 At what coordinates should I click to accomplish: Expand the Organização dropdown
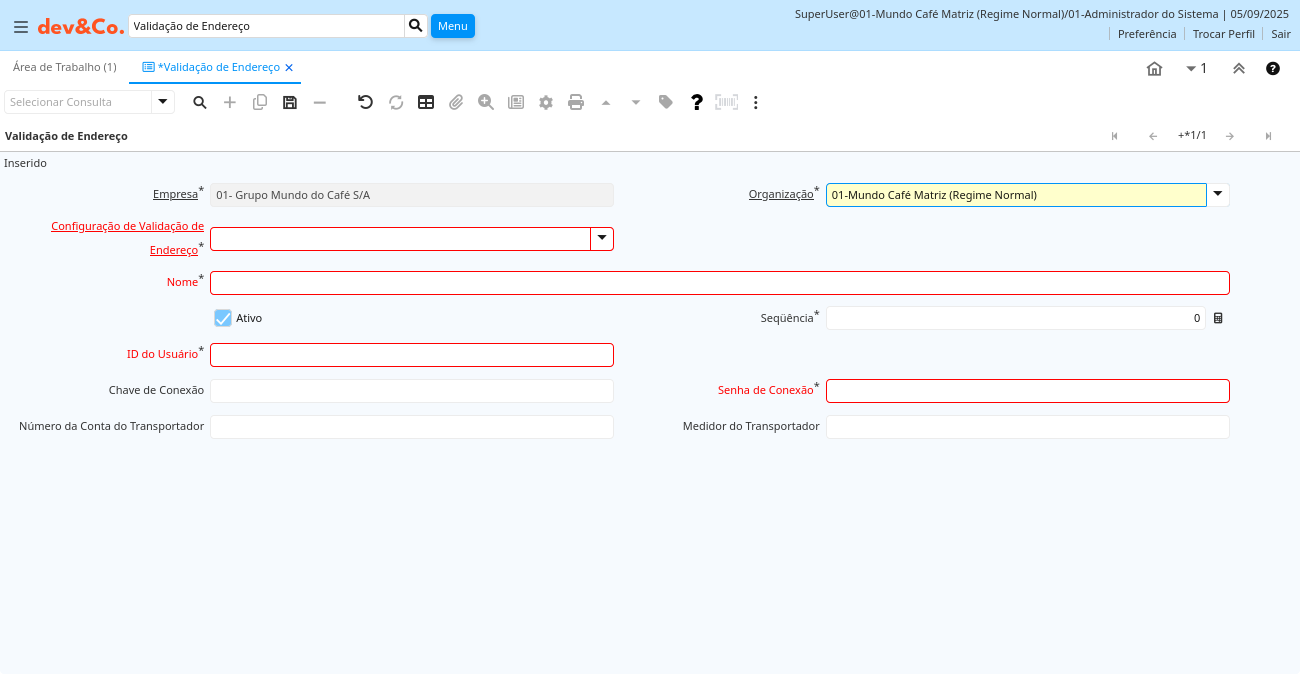1218,195
